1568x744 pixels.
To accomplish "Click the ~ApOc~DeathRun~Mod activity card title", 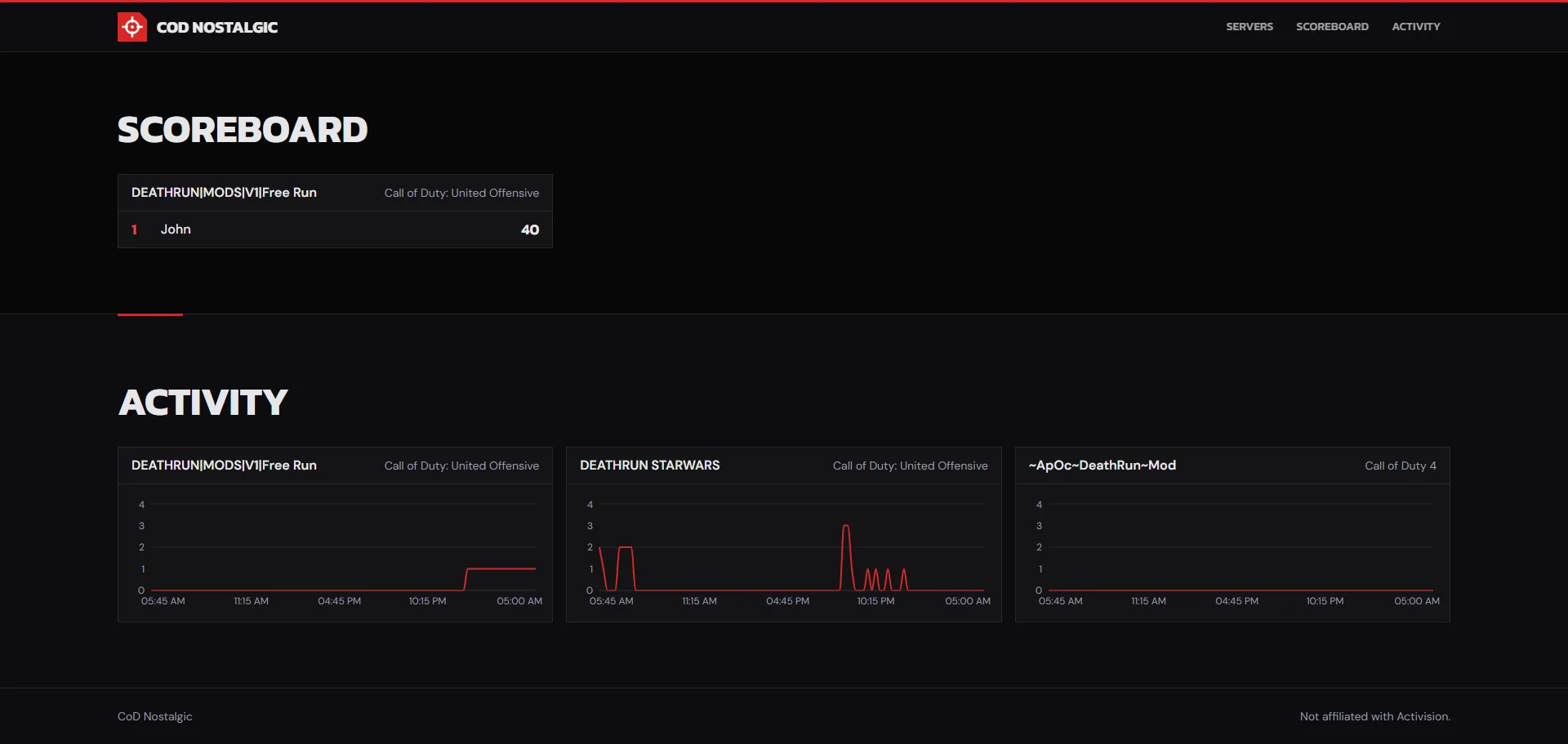I will tap(1102, 466).
